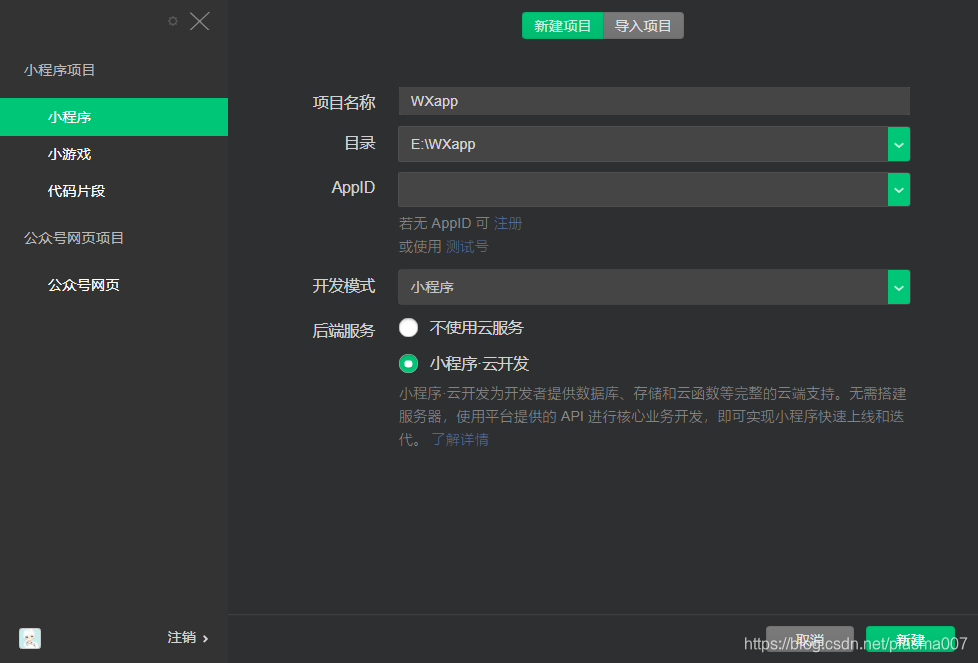978x663 pixels.
Task: Open the 目录 directory dropdown
Action: 898,143
